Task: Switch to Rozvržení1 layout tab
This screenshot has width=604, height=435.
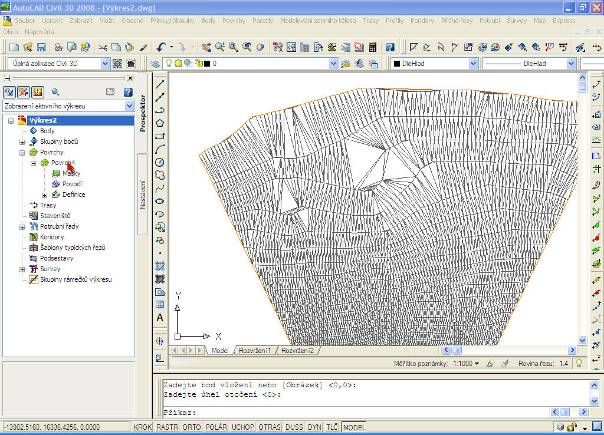Action: coord(255,351)
